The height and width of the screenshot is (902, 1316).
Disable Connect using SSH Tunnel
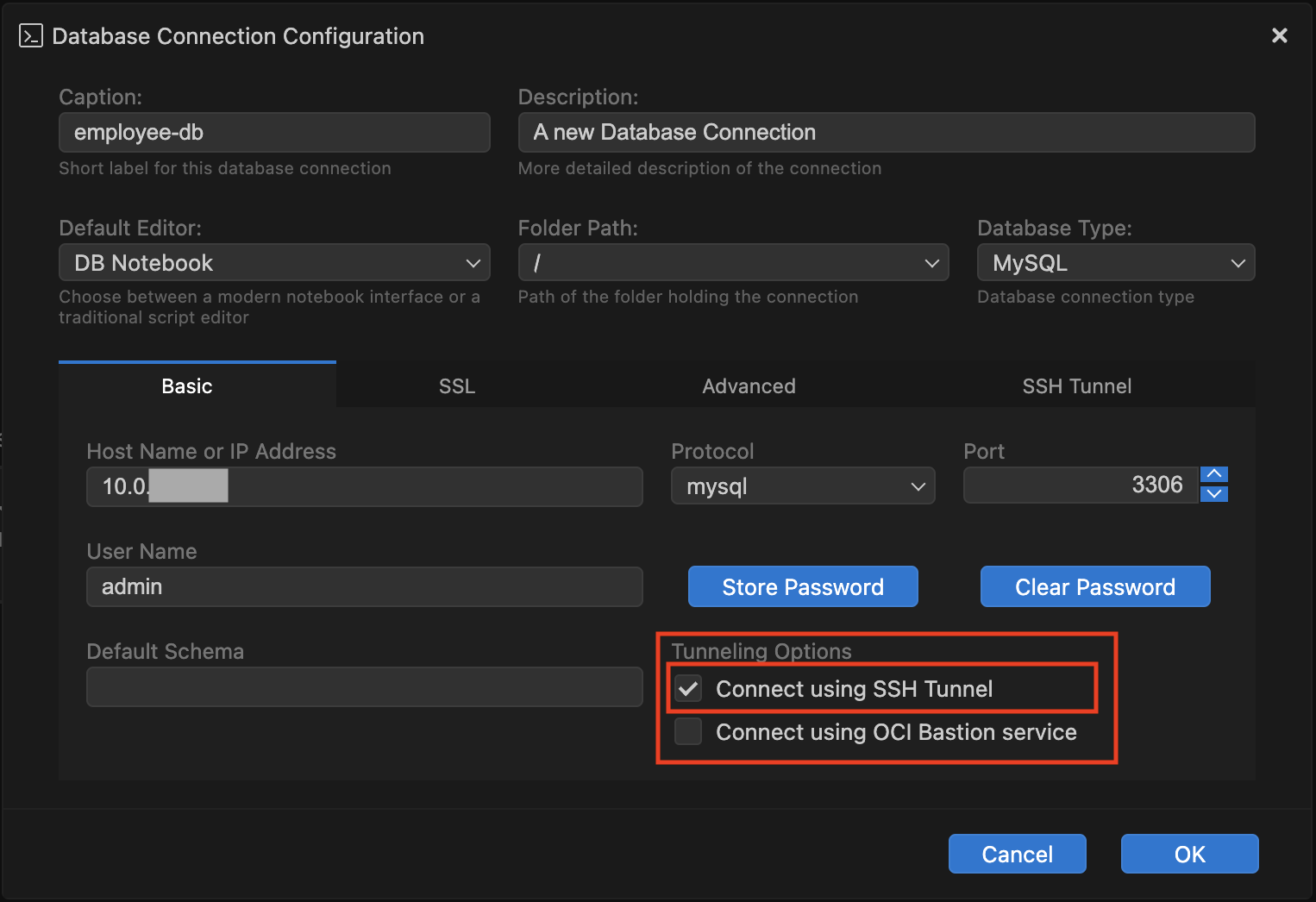pos(688,688)
